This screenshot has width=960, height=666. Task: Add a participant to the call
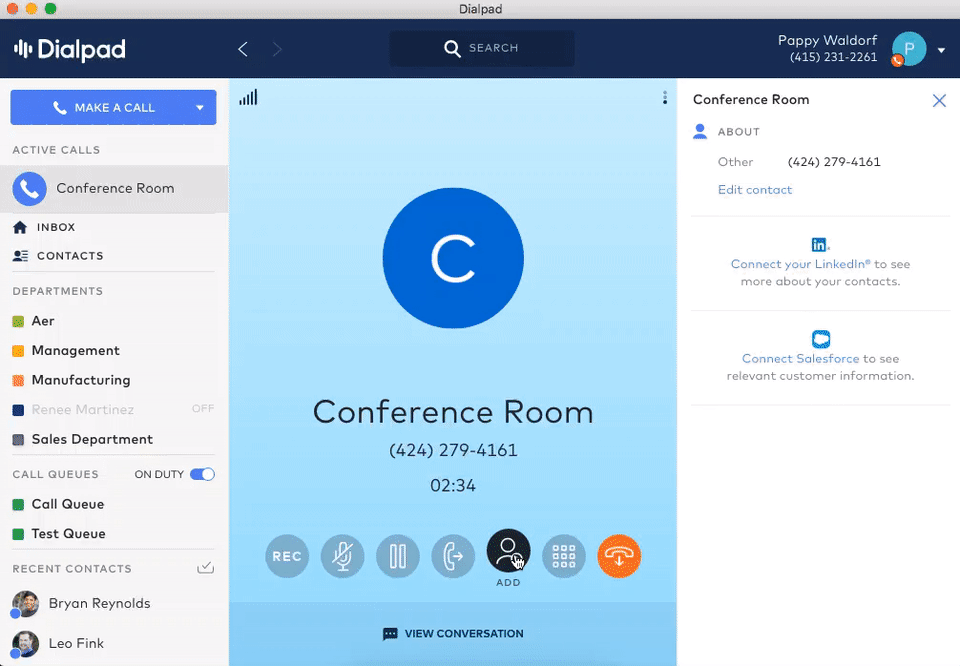pos(508,551)
